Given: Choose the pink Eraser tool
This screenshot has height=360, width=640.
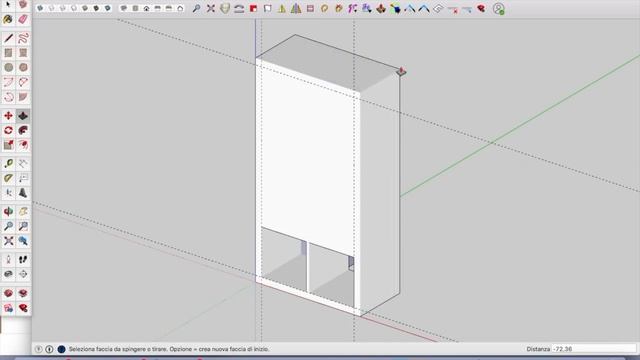Looking at the screenshot, I should 23,19.
